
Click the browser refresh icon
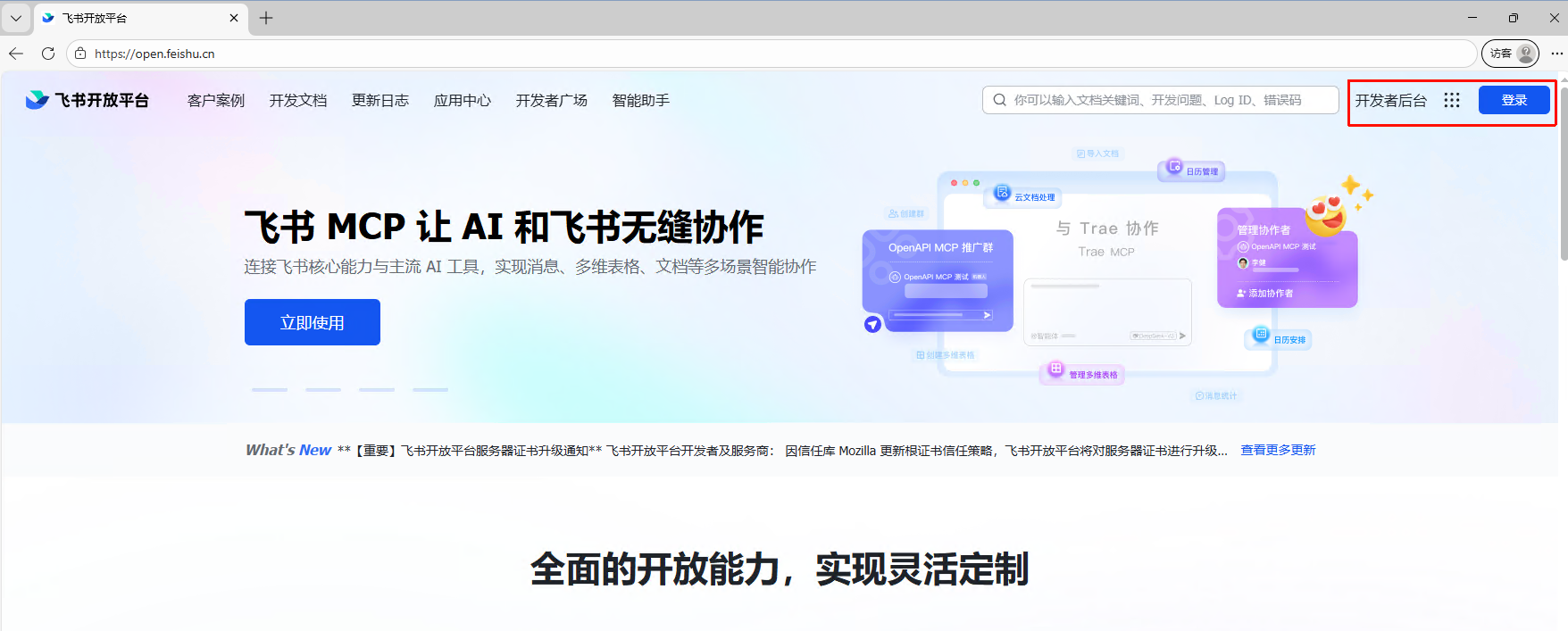click(48, 54)
